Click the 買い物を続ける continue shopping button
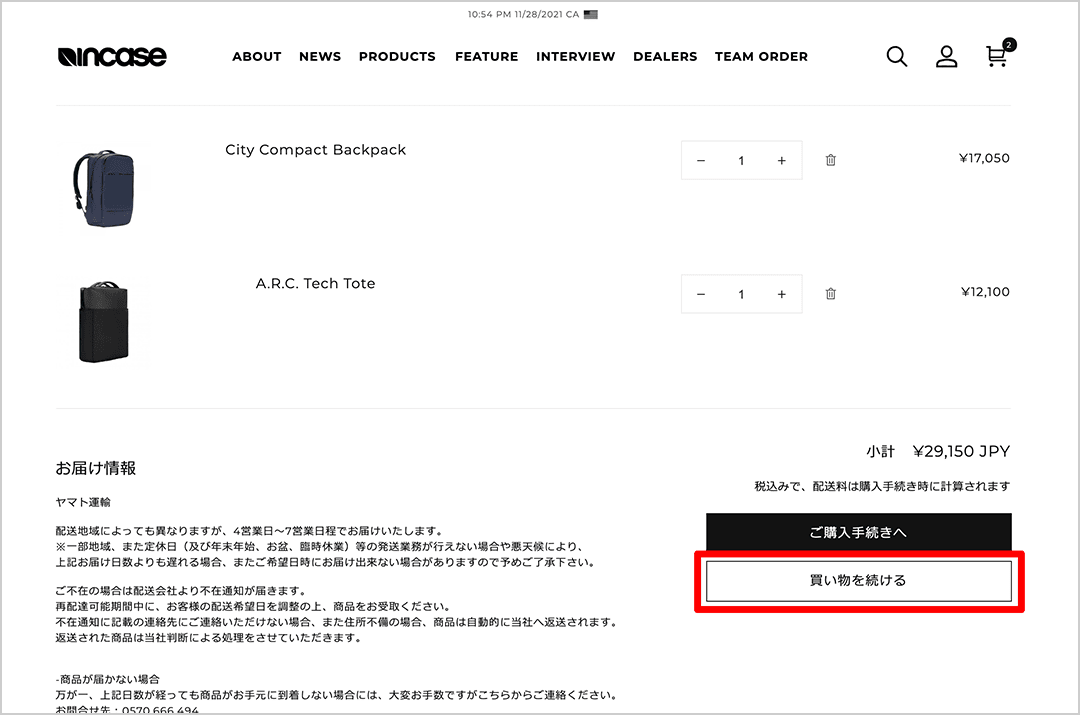Image resolution: width=1080 pixels, height=715 pixels. tap(859, 580)
